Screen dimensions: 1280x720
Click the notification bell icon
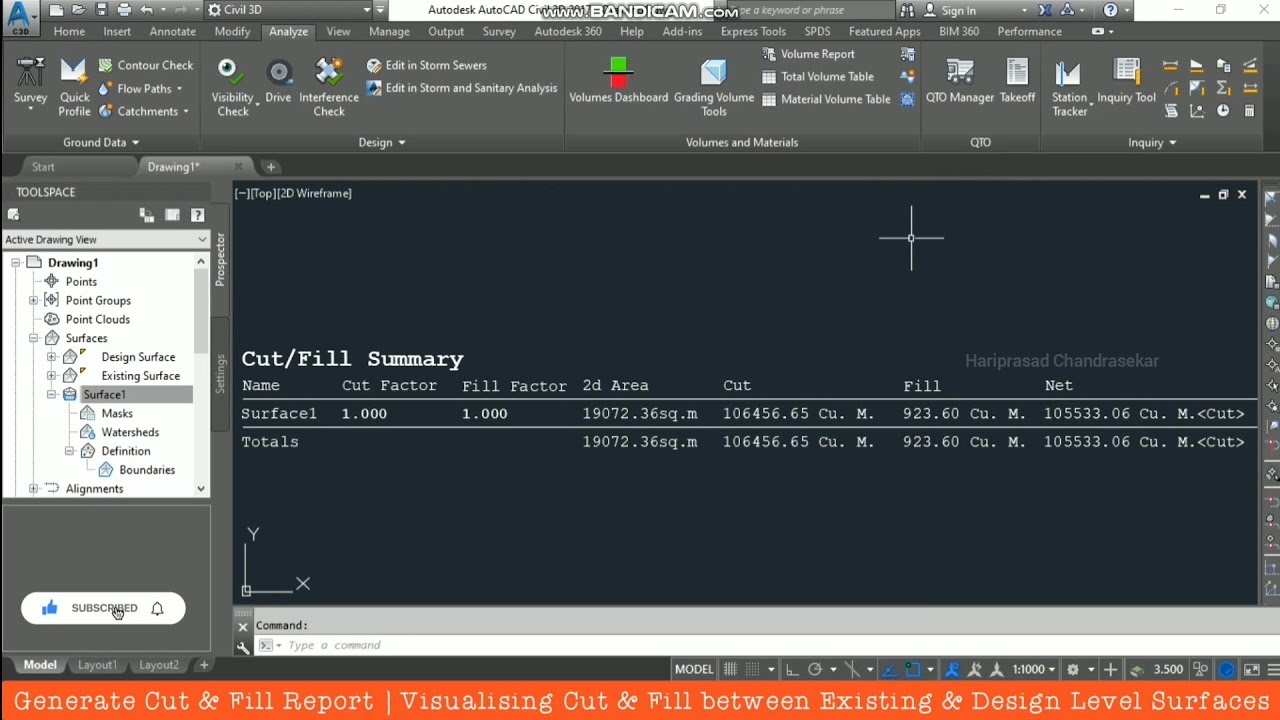(x=157, y=608)
